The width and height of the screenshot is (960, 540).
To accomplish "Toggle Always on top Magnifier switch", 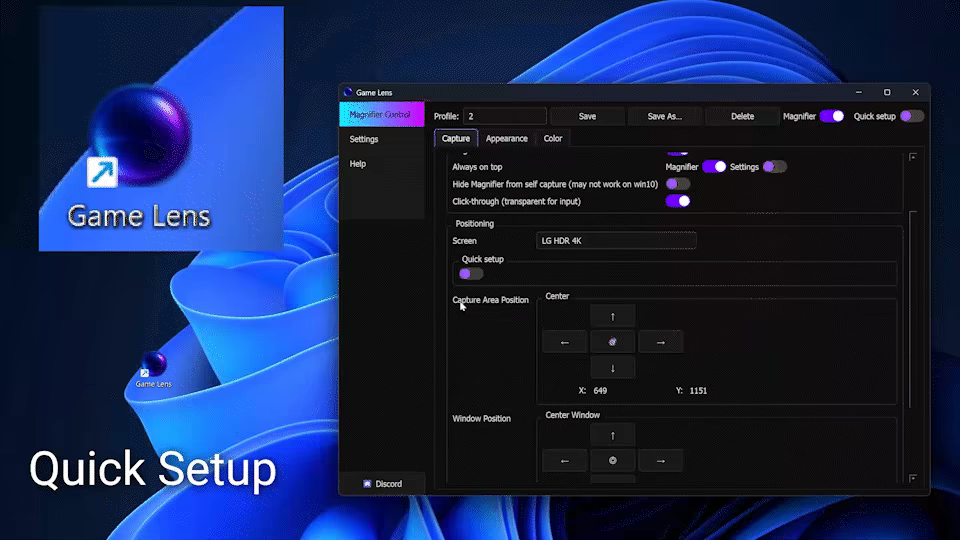I will tap(714, 167).
